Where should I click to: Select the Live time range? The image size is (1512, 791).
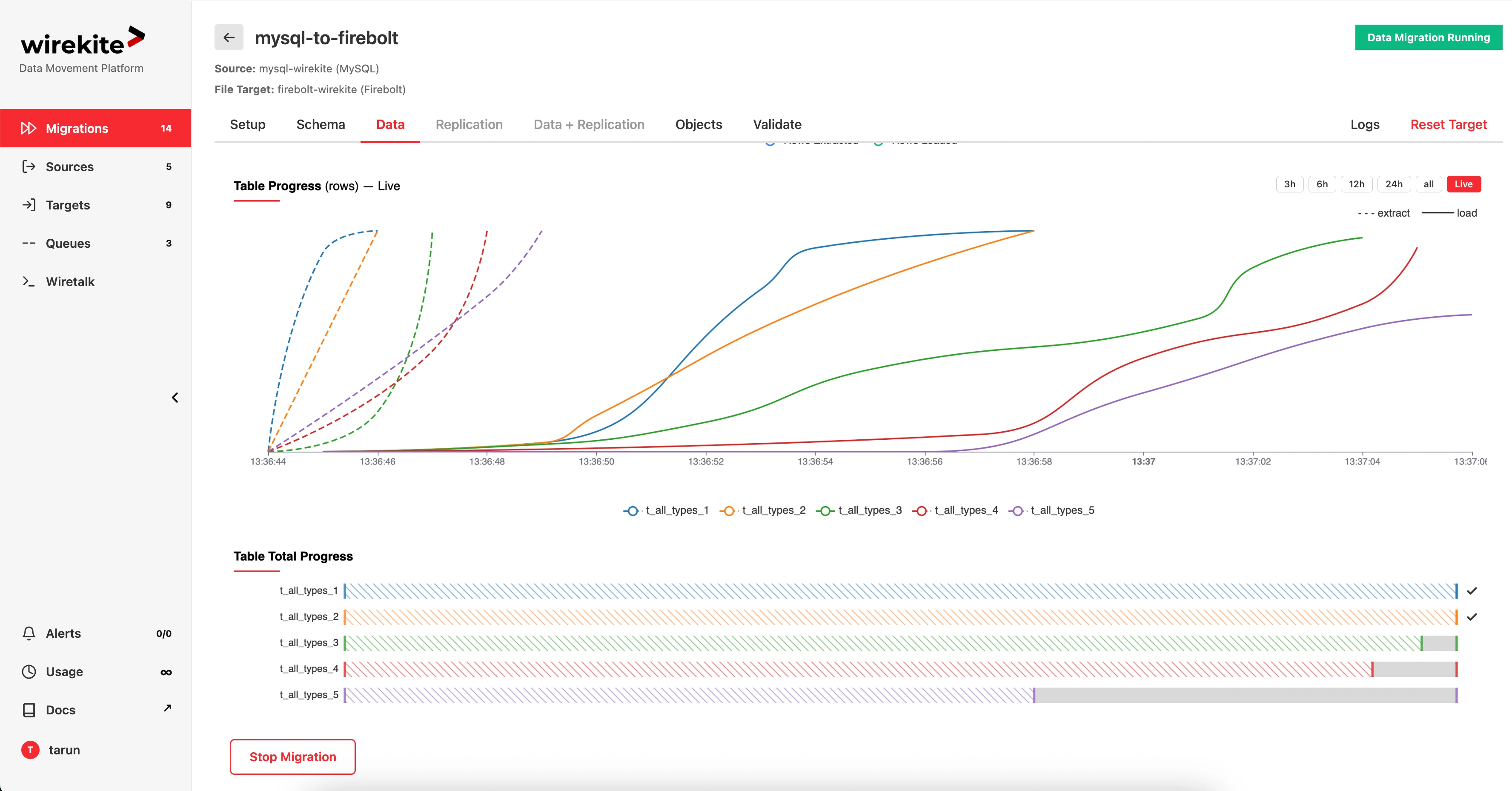(1463, 184)
